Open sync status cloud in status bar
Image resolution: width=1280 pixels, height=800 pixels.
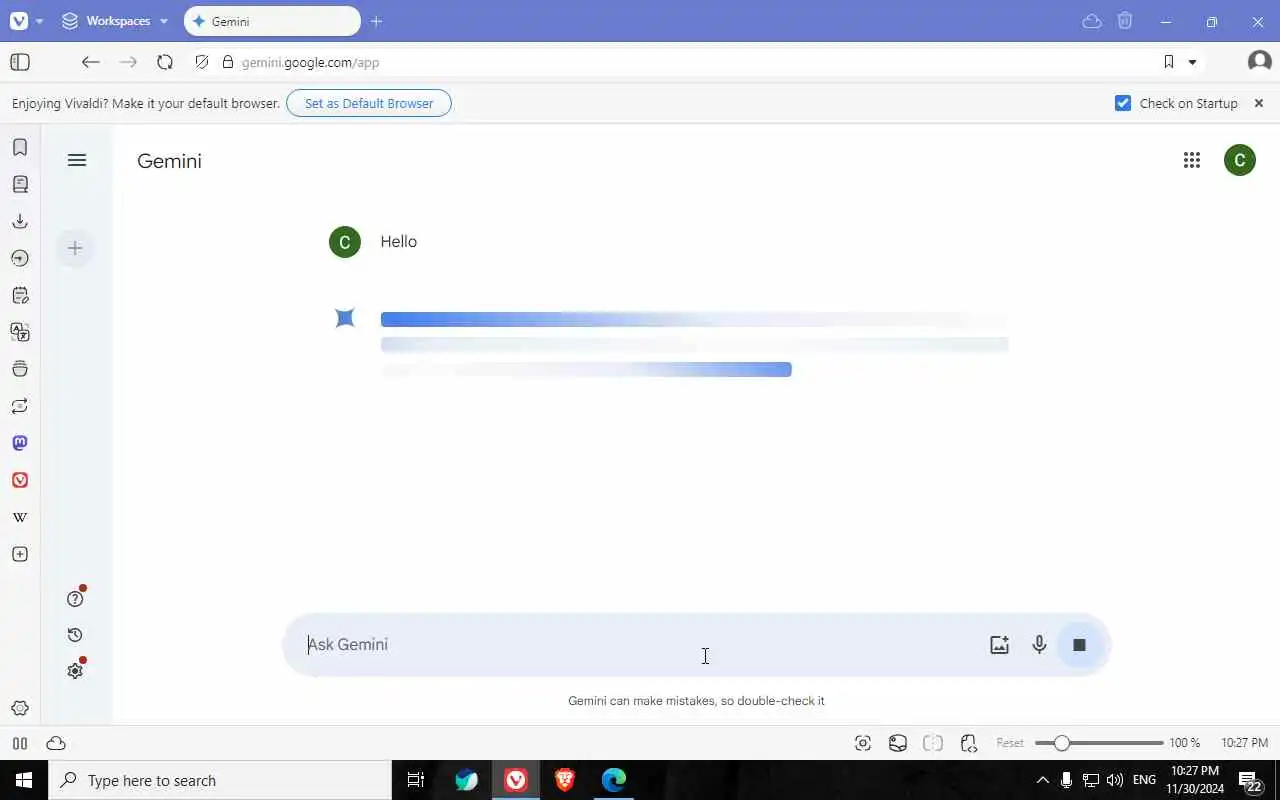coord(56,743)
